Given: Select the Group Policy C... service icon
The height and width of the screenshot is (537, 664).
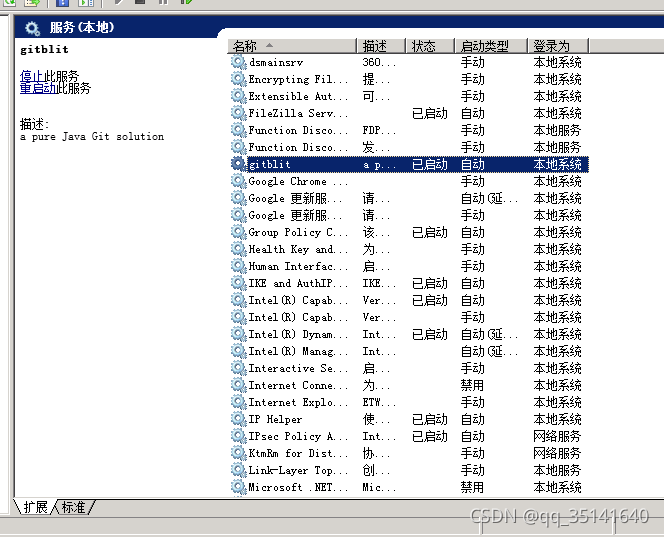Looking at the screenshot, I should pyautogui.click(x=238, y=232).
